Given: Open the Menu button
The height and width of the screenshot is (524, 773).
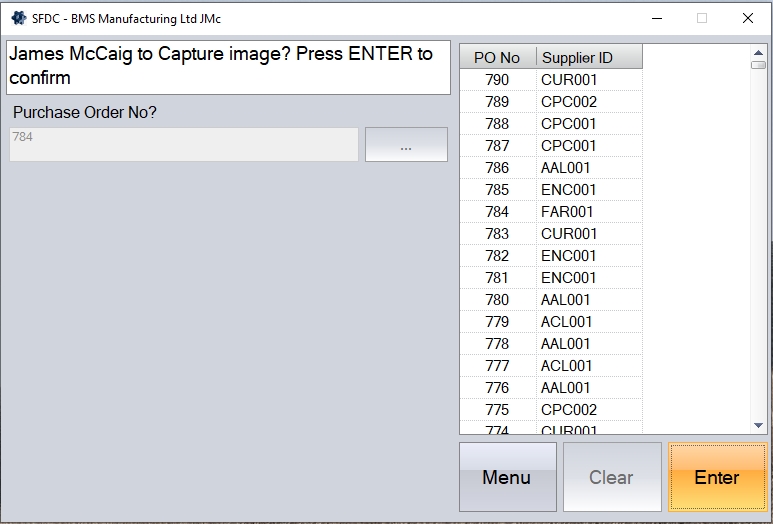Looking at the screenshot, I should click(x=507, y=477).
